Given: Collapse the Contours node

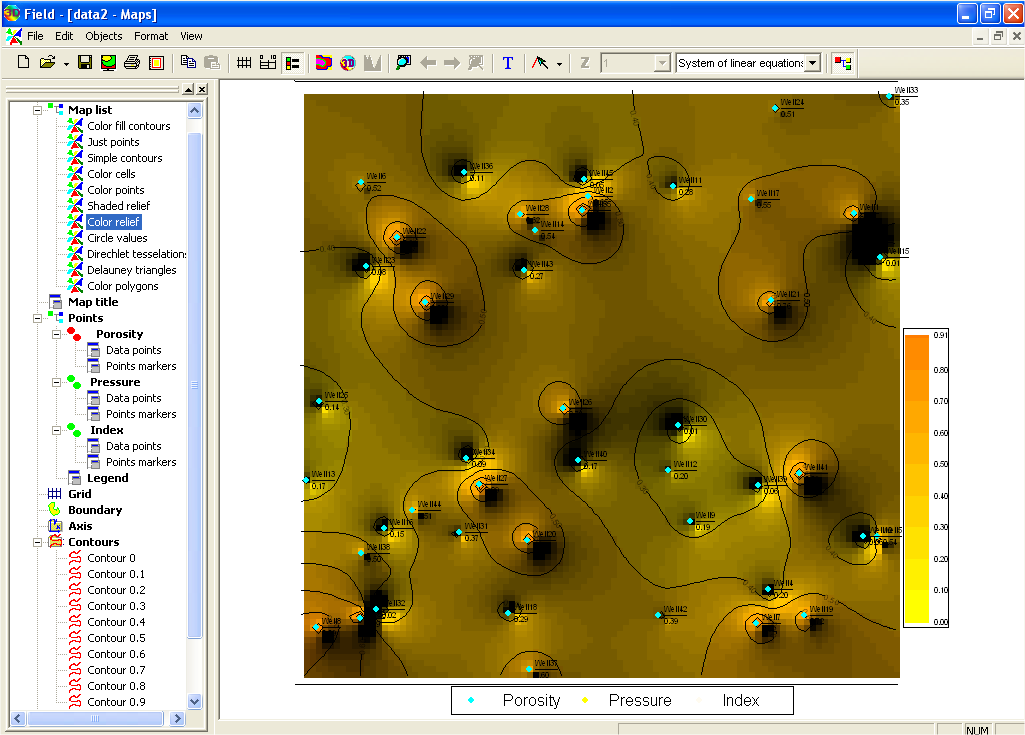Looking at the screenshot, I should (37, 542).
